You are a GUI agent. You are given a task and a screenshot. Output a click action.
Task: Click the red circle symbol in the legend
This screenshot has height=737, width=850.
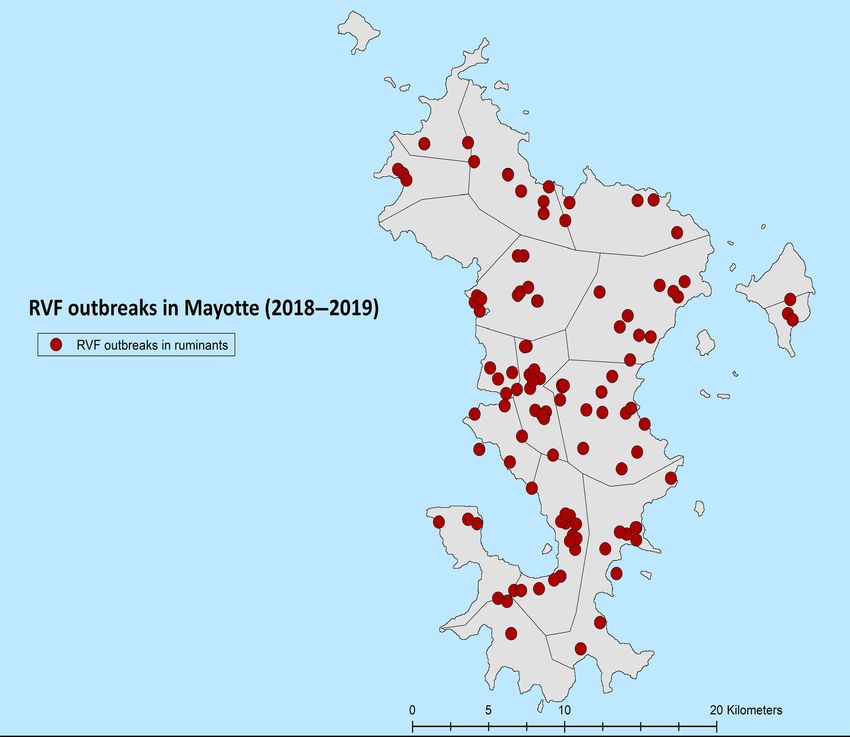click(x=56, y=345)
